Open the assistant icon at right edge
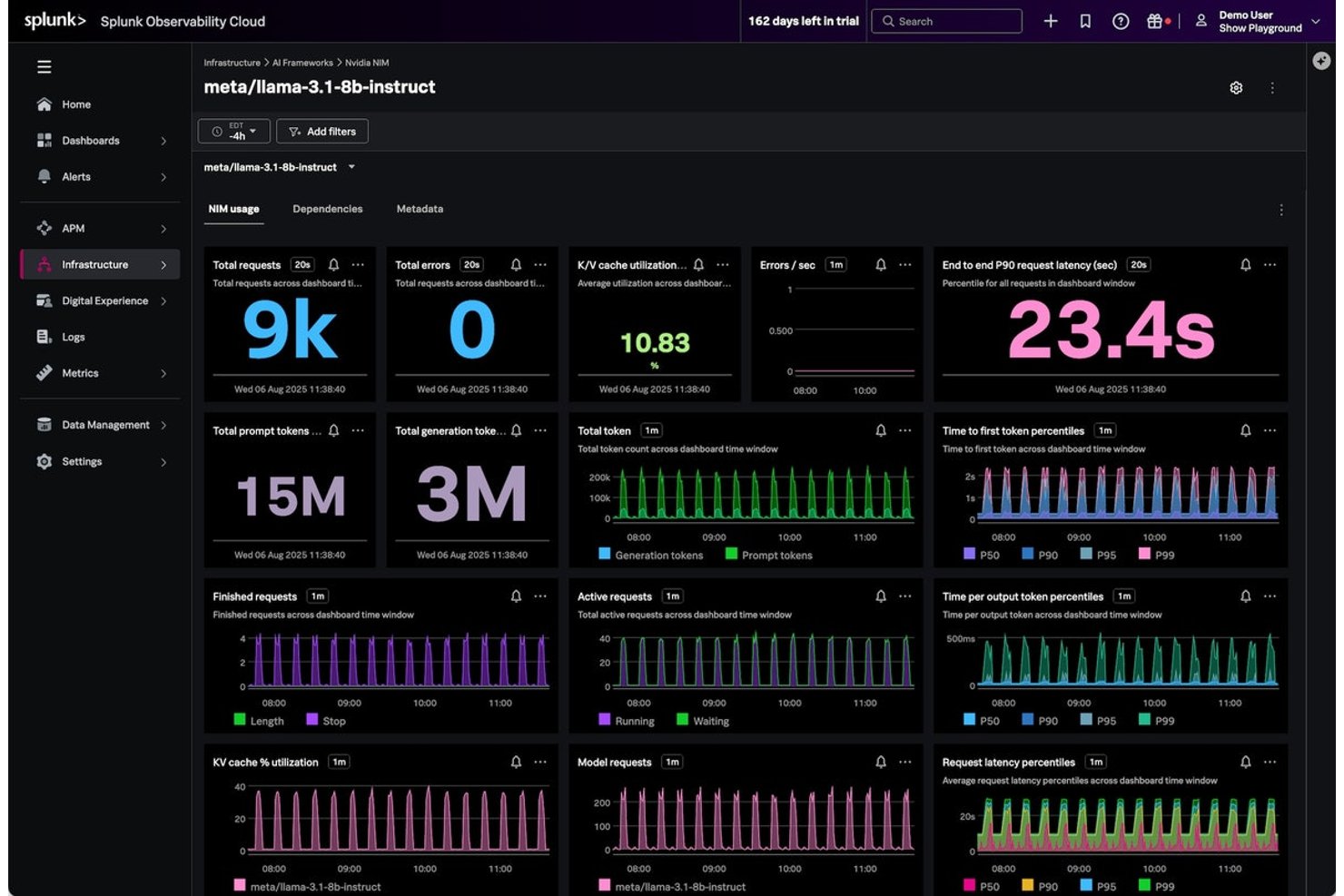The height and width of the screenshot is (896, 1344). pyautogui.click(x=1322, y=61)
